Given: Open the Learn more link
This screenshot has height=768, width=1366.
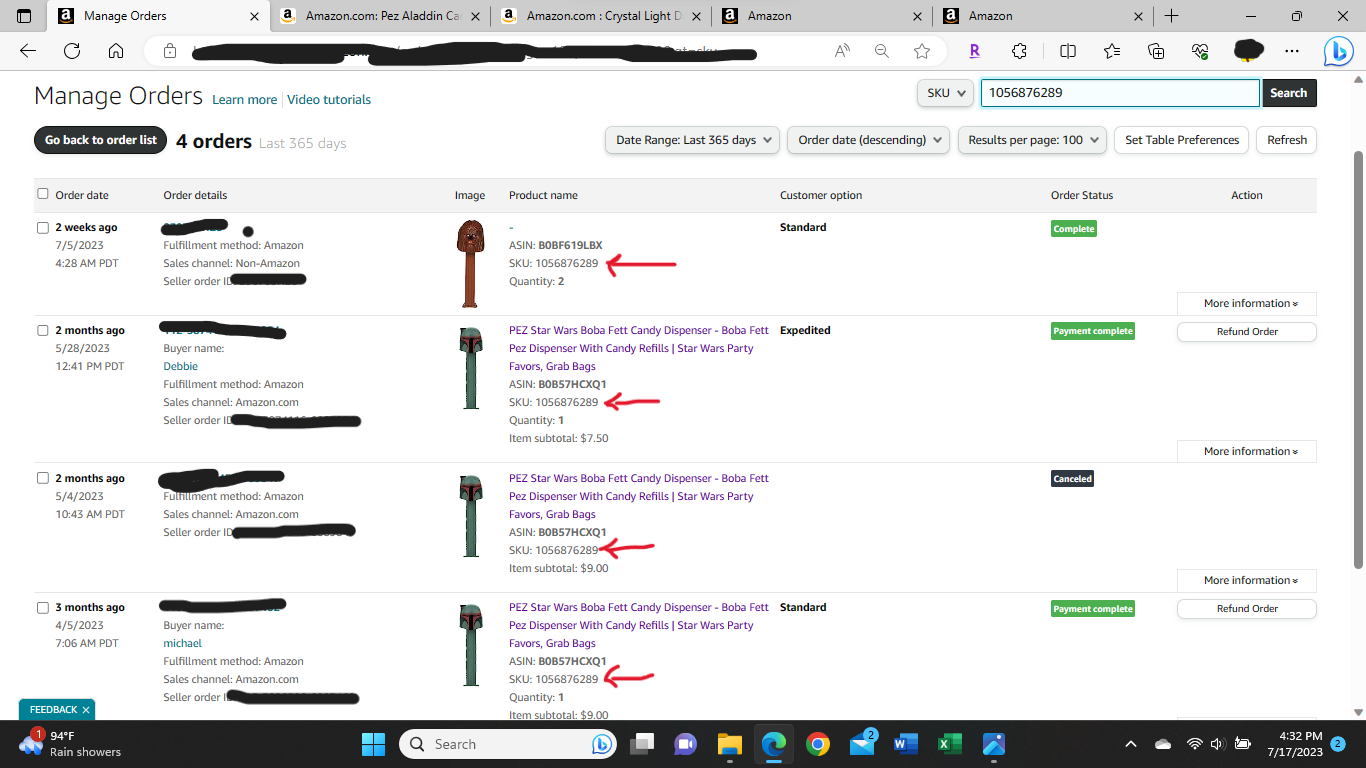Looking at the screenshot, I should coord(245,100).
